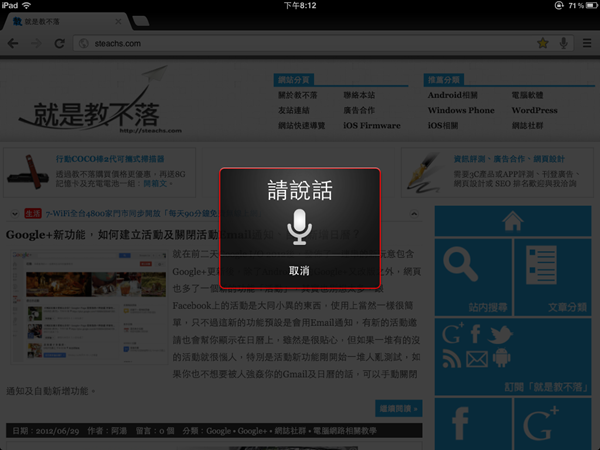Open 行動COCO棒2代可攜式掃描器 promo link
The height and width of the screenshot is (450, 600).
pyautogui.click(x=110, y=159)
